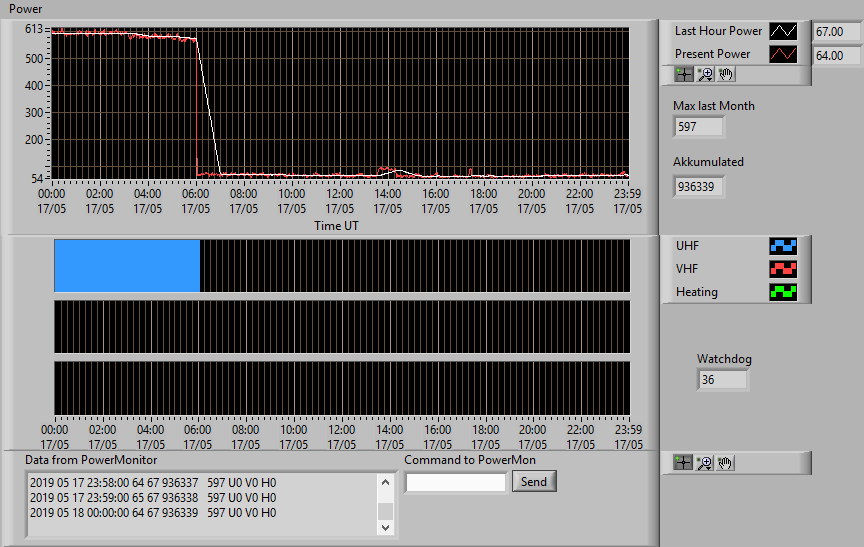Click the UHF blue legend swatch
Viewport: 864px width, 547px height.
click(x=783, y=246)
